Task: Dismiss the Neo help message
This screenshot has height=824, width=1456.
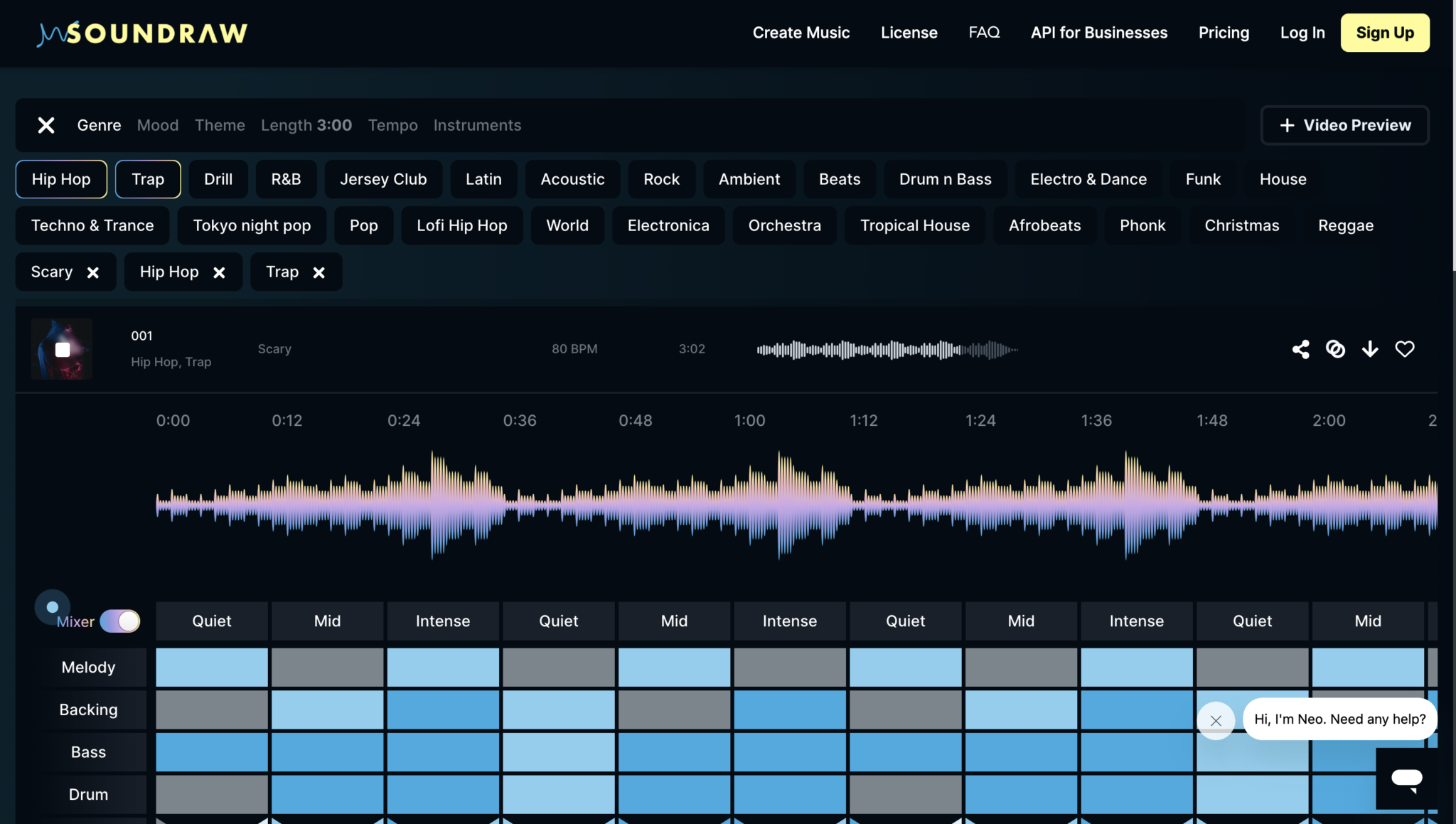Action: click(x=1216, y=720)
